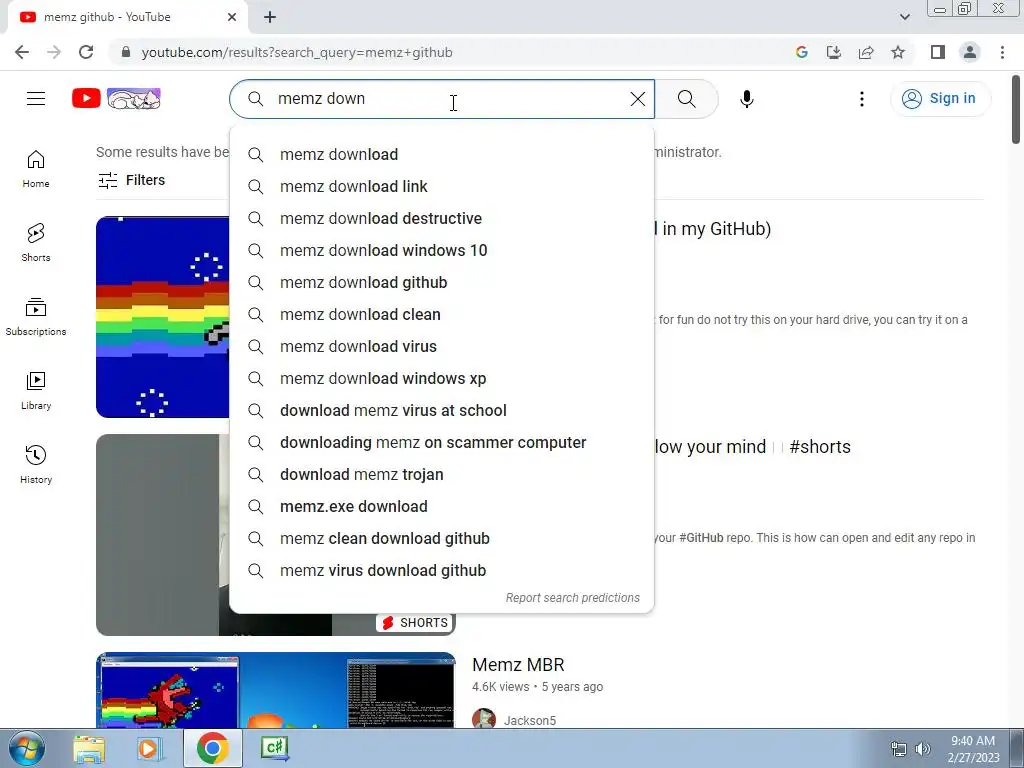Open History in the sidebar

(36, 464)
